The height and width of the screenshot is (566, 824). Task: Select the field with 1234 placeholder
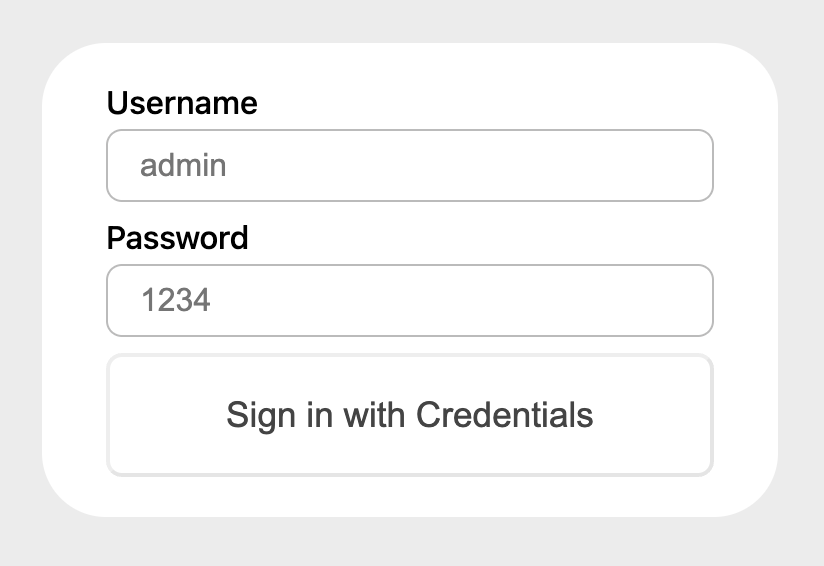pos(410,301)
